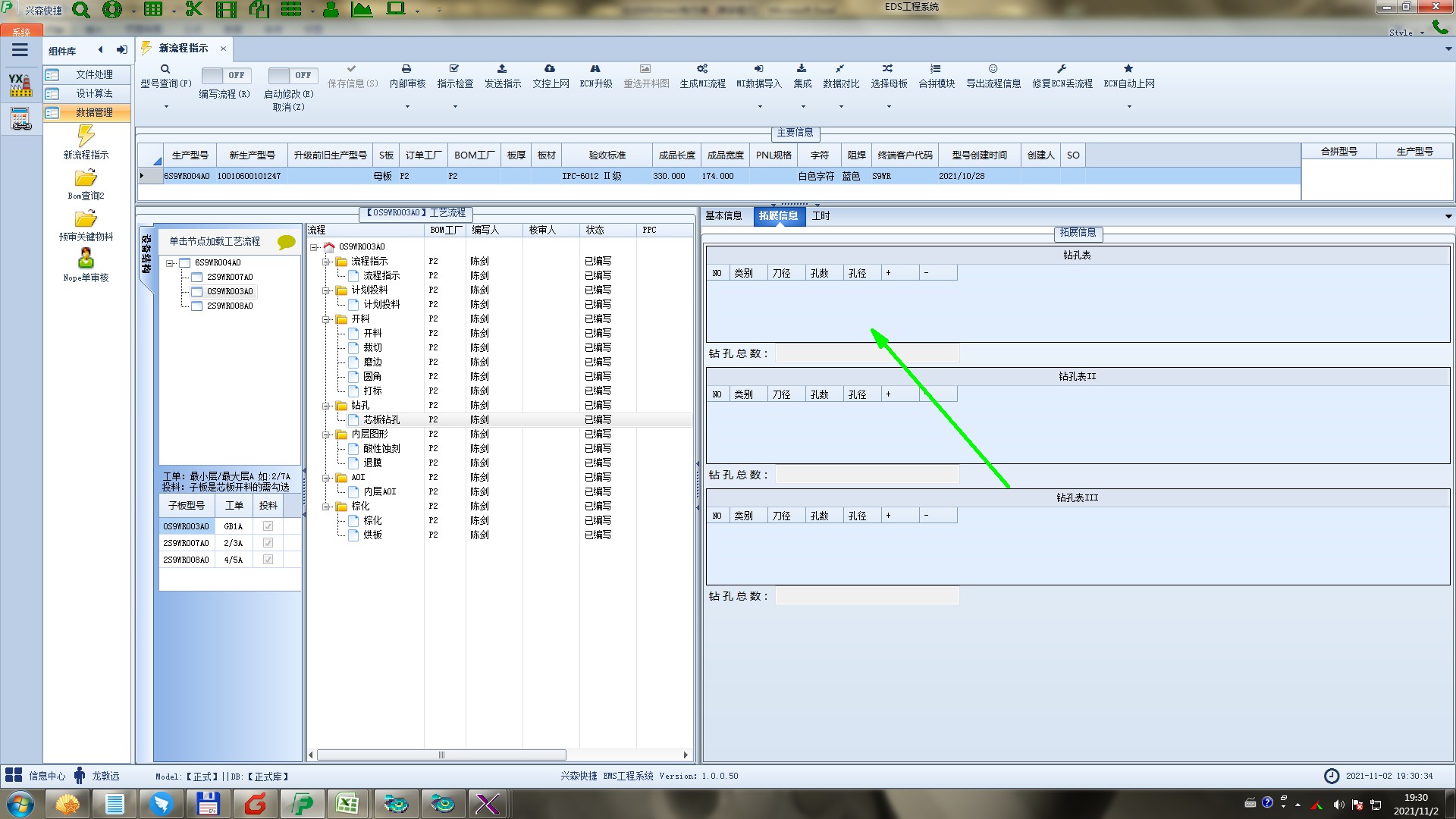Toggle 投料 checkbox for 2S9WR007A0
The image size is (1456, 819).
click(268, 543)
